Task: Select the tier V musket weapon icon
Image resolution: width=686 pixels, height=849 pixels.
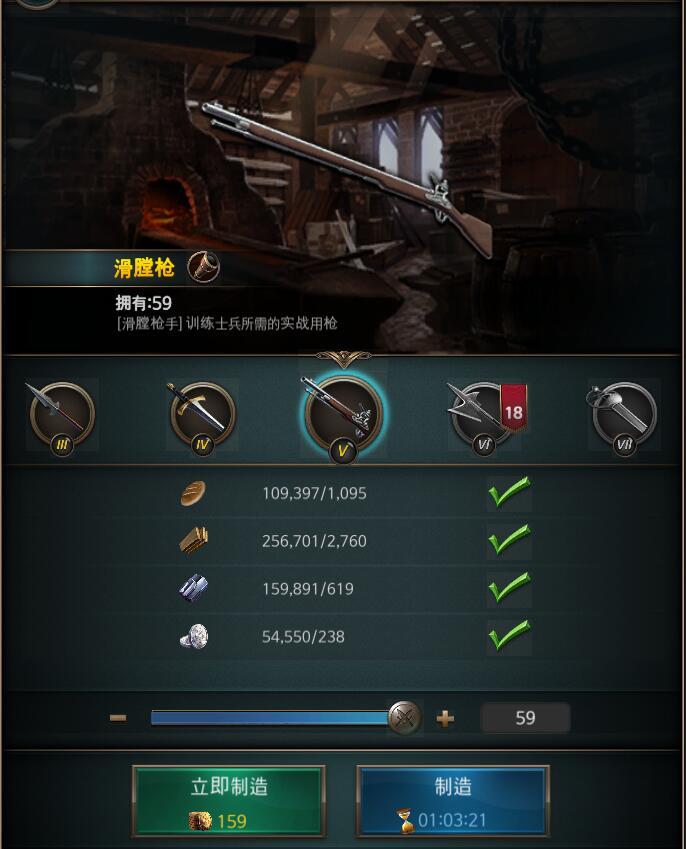Action: (x=343, y=417)
